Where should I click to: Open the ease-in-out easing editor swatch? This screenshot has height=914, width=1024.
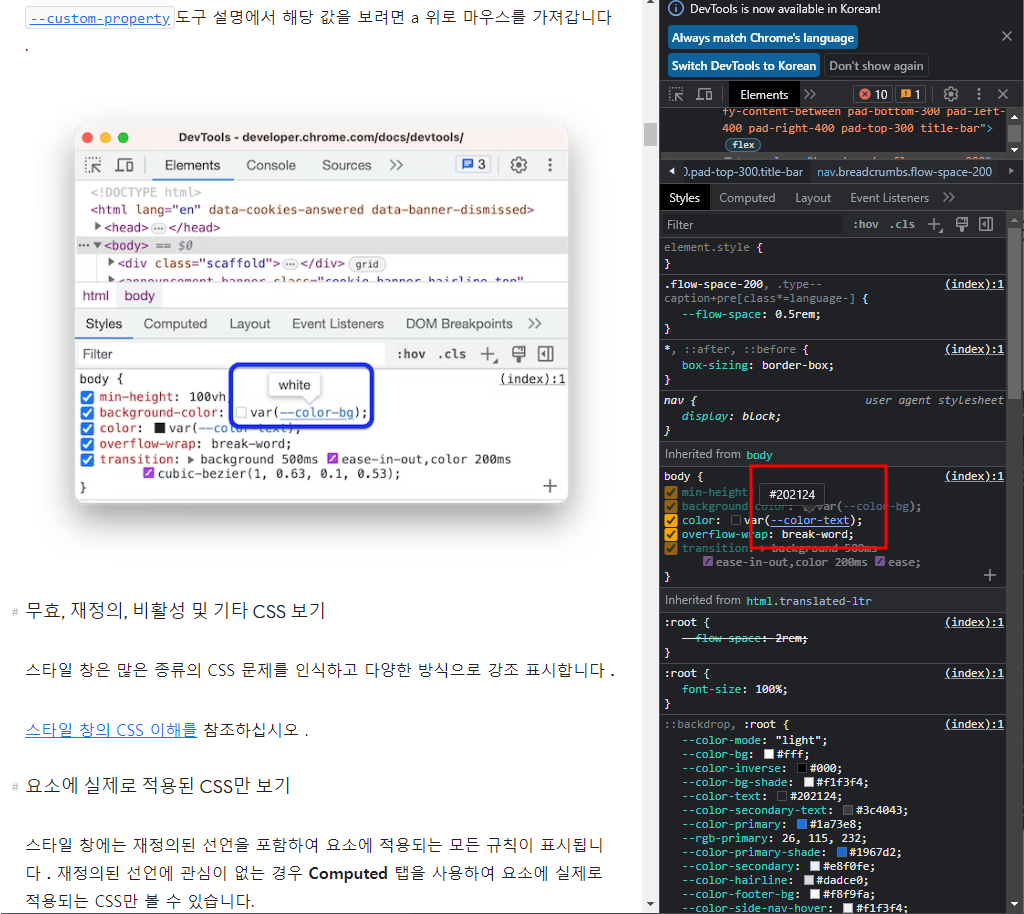coord(707,561)
